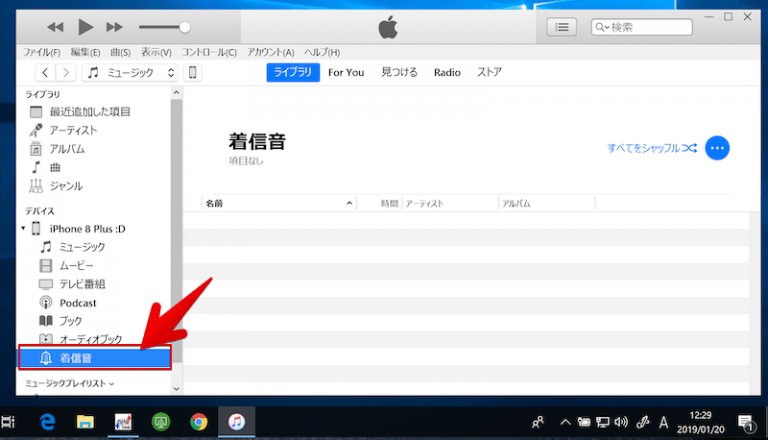Open Task View in the taskbar
The width and height of the screenshot is (768, 440).
[8, 422]
